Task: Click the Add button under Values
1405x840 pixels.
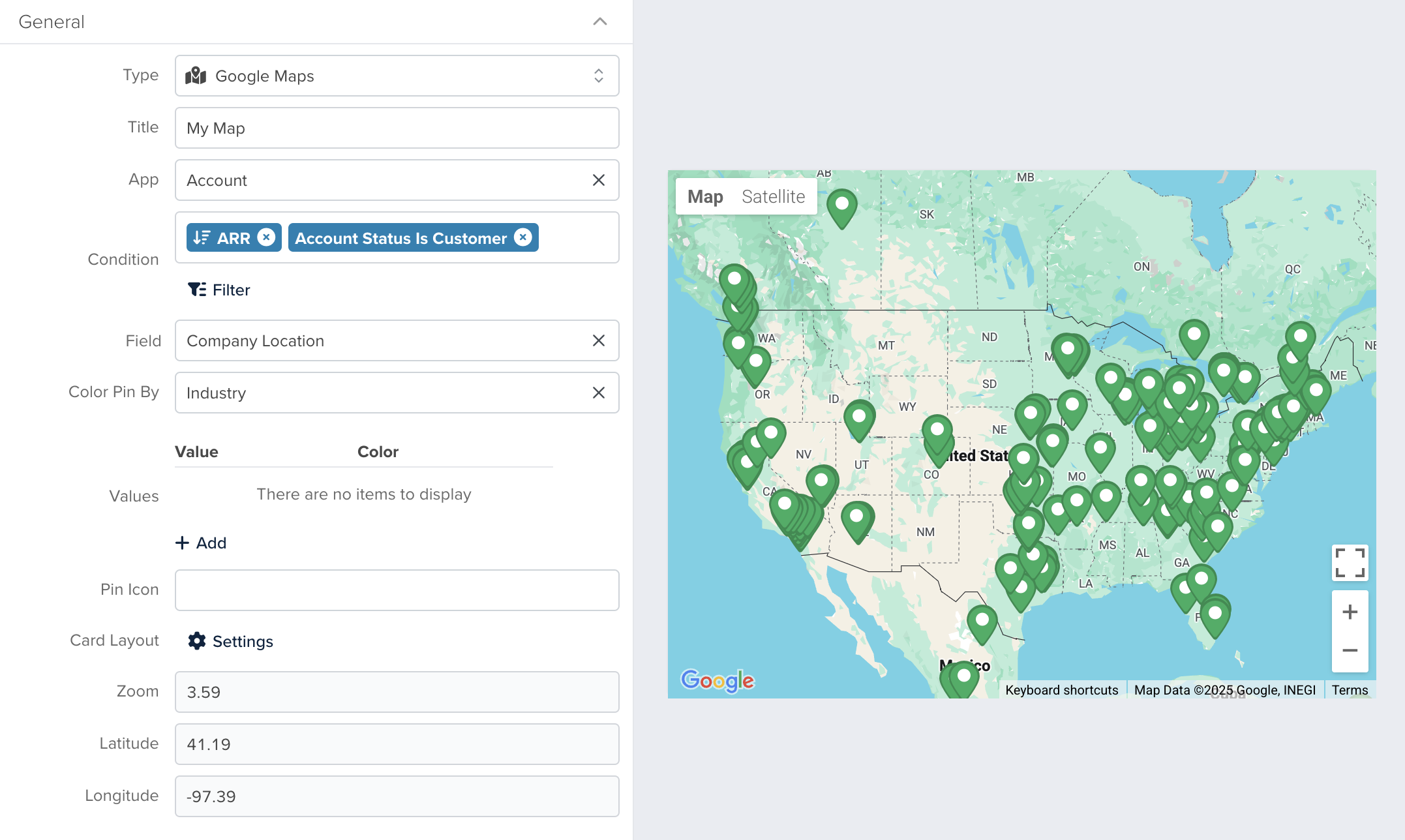Action: coord(201,543)
